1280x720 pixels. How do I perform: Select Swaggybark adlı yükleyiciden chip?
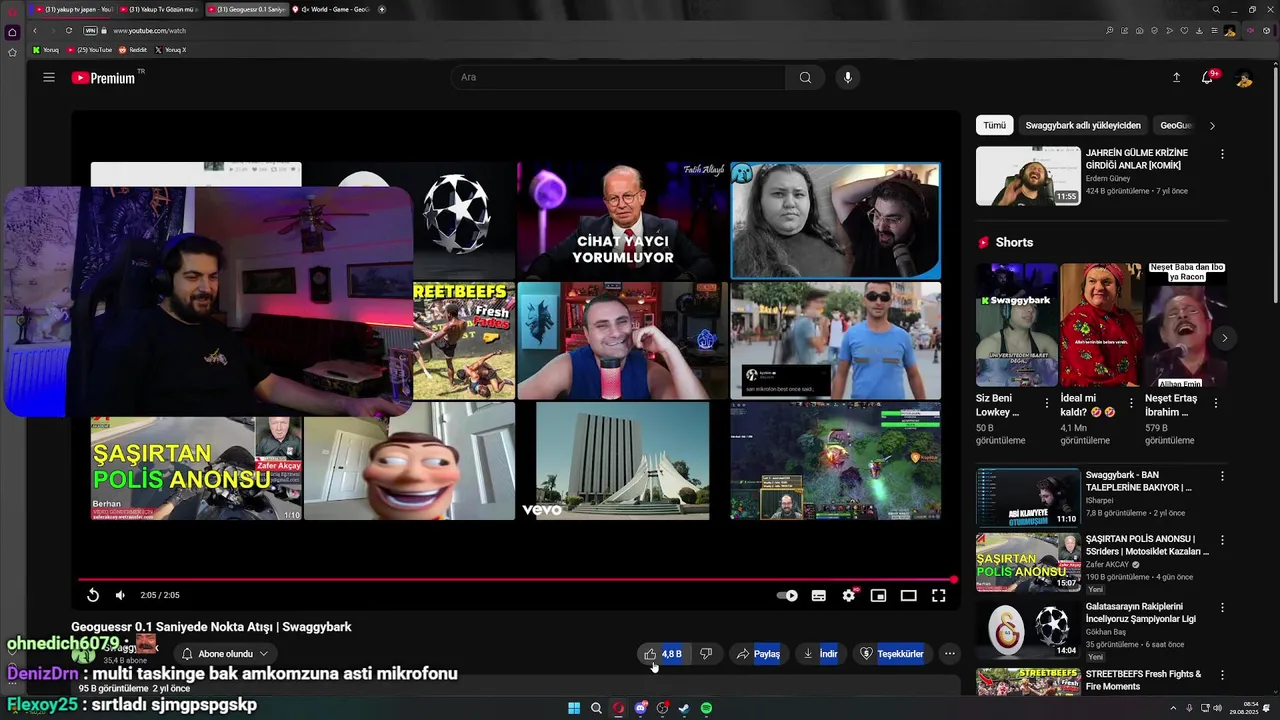[1083, 125]
